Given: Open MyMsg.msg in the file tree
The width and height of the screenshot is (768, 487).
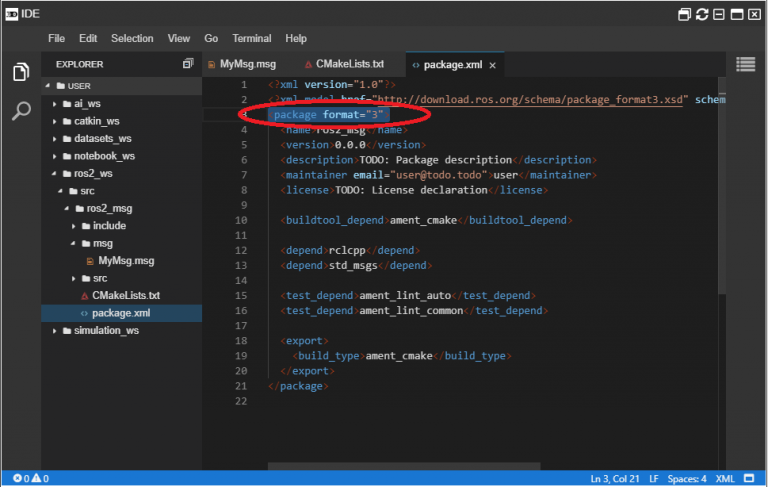Looking at the screenshot, I should [x=126, y=261].
